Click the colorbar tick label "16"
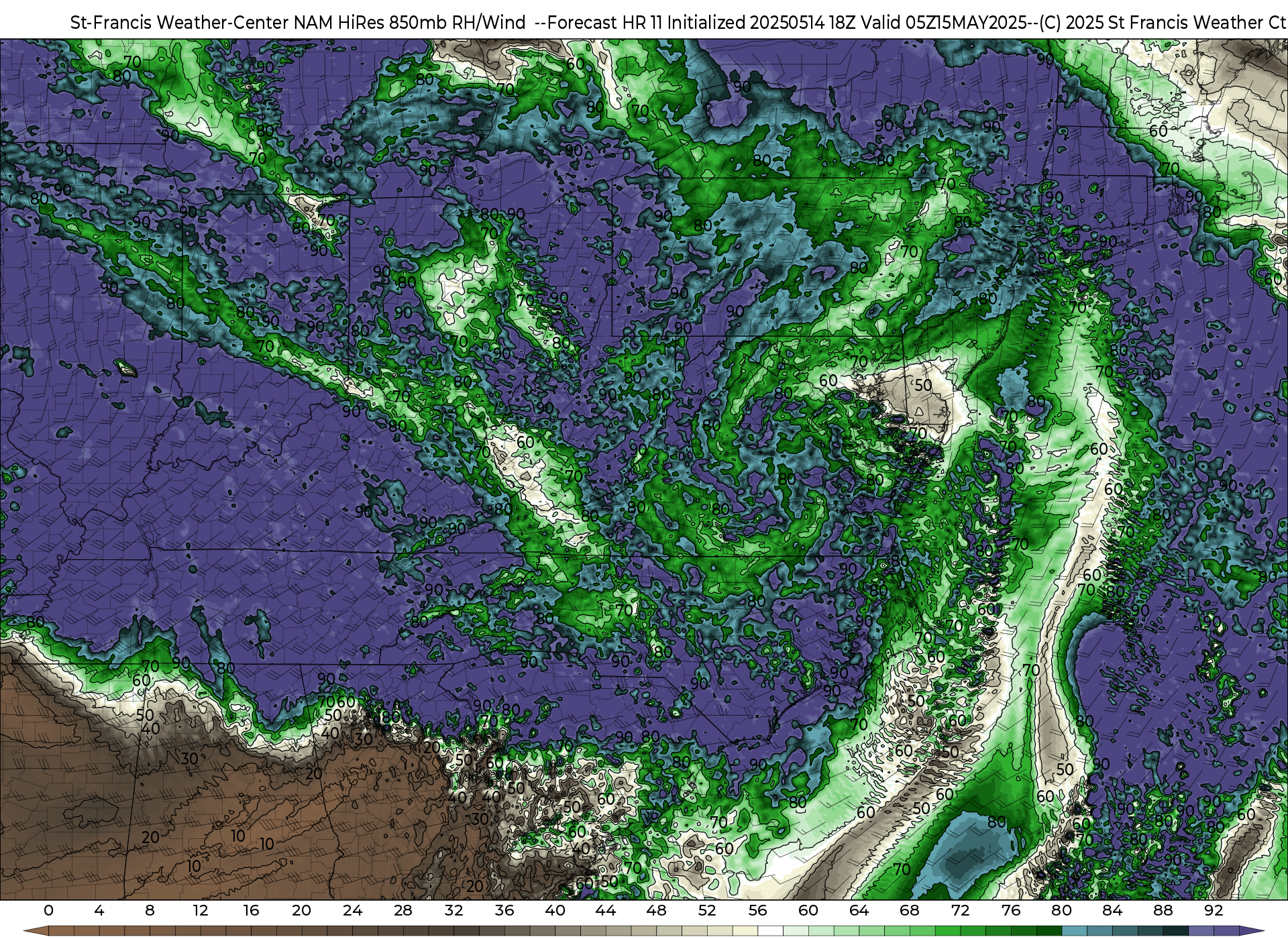The image size is (1288, 939). (x=251, y=910)
